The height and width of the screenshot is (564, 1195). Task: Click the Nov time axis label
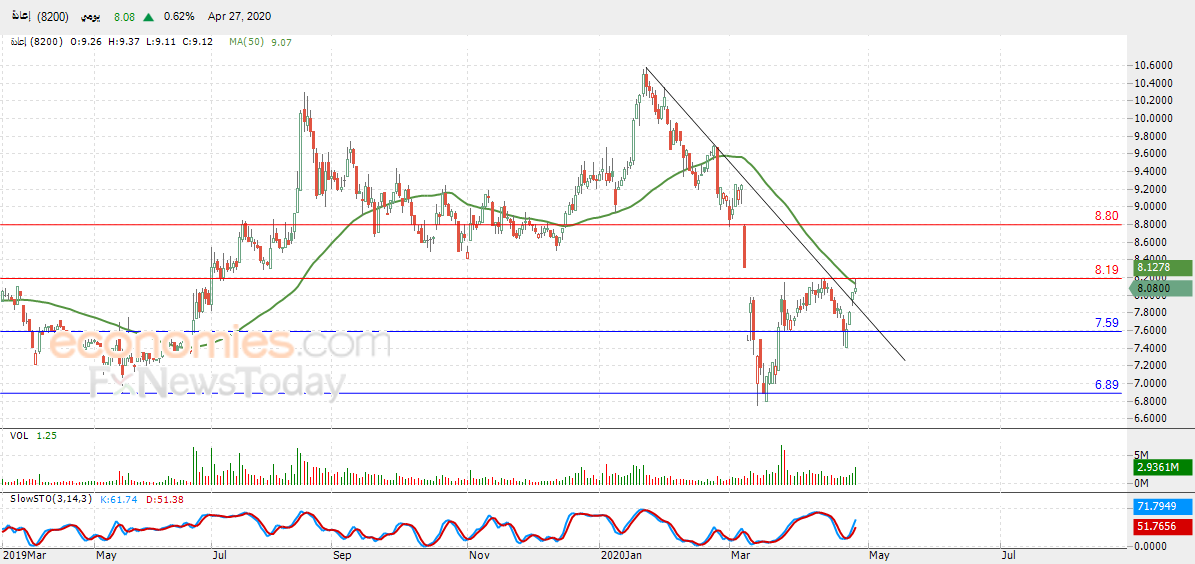(x=478, y=556)
